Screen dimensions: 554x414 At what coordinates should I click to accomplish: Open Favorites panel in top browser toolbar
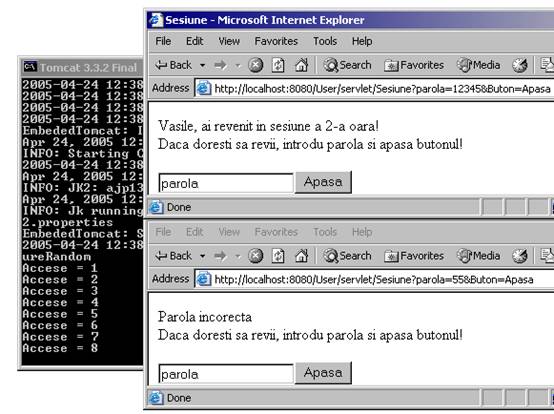coord(414,65)
